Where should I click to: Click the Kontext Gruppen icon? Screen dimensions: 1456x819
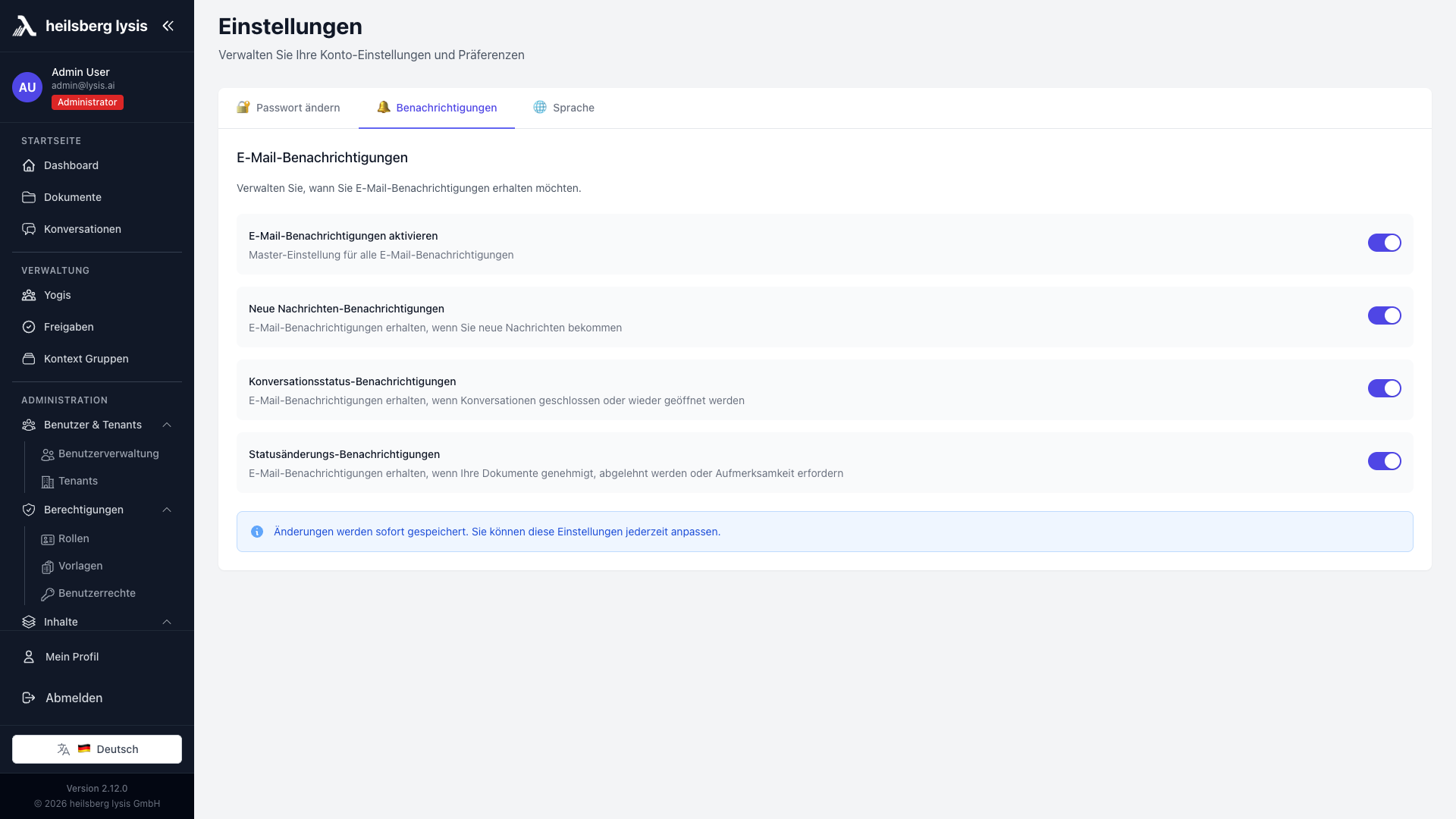29,359
